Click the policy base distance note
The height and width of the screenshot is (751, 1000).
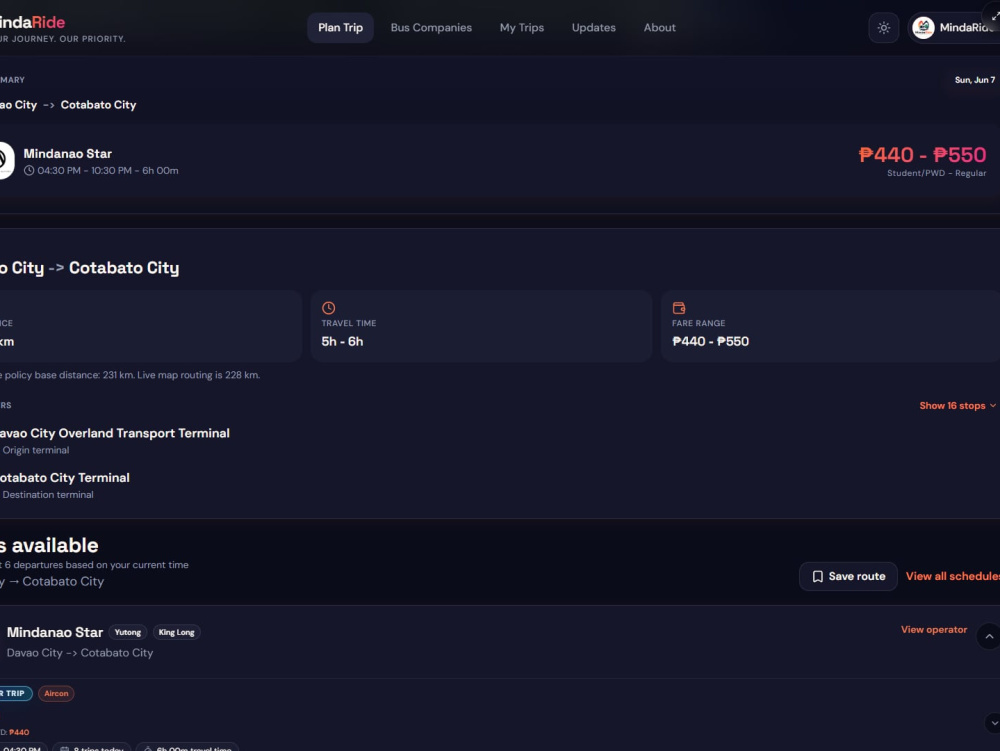coord(130,375)
